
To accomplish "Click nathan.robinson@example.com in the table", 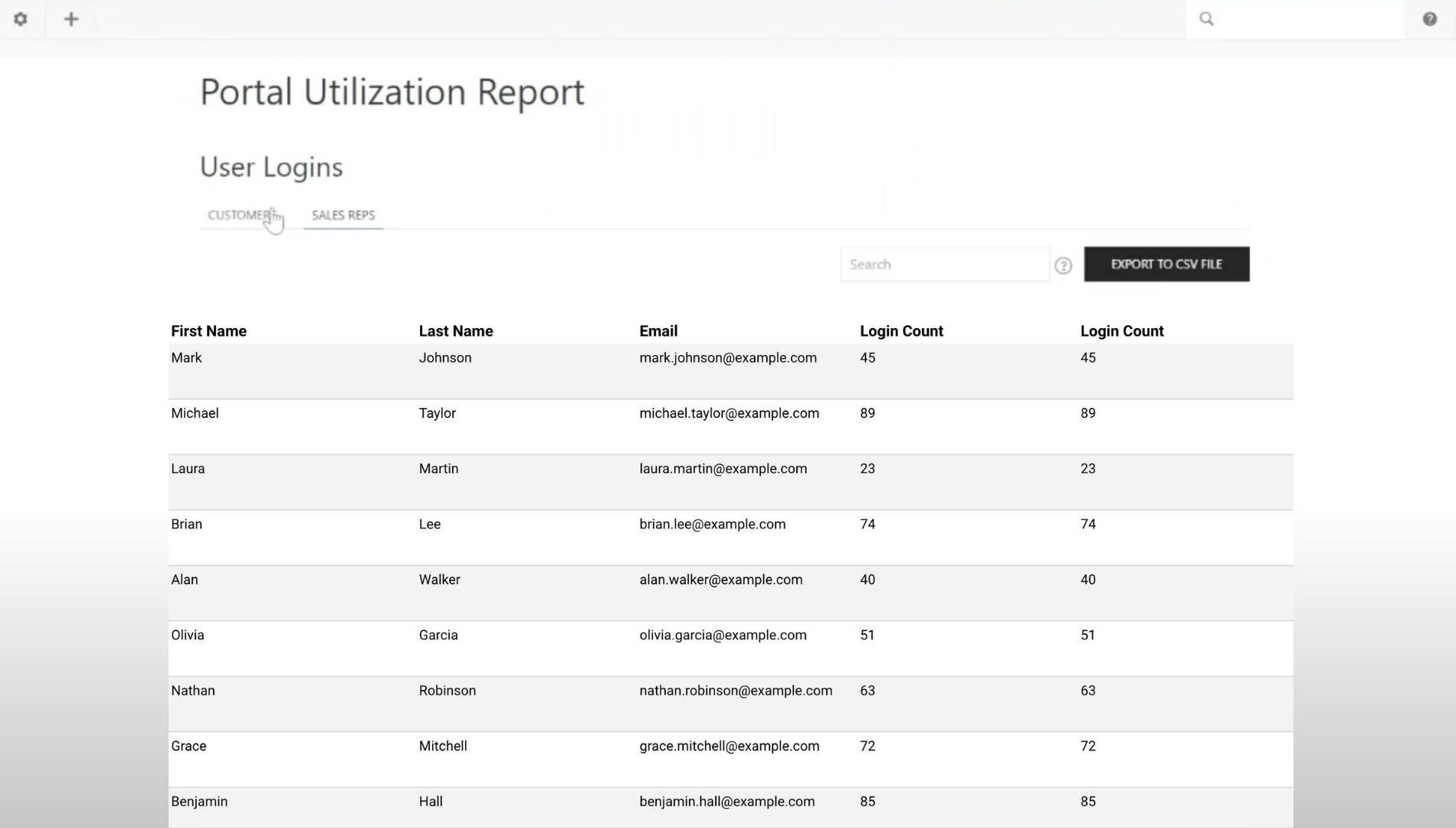I will pyautogui.click(x=735, y=691).
